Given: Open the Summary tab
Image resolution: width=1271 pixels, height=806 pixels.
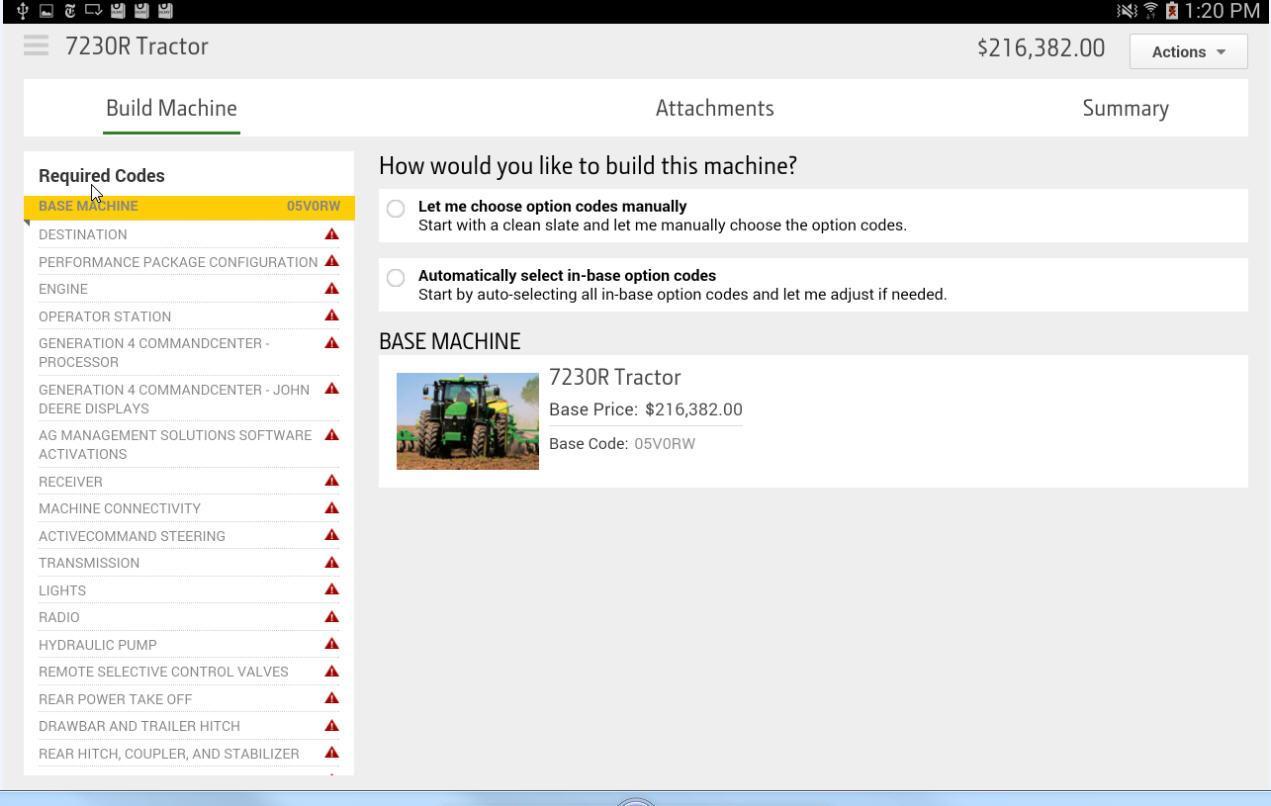Looking at the screenshot, I should click(x=1125, y=107).
